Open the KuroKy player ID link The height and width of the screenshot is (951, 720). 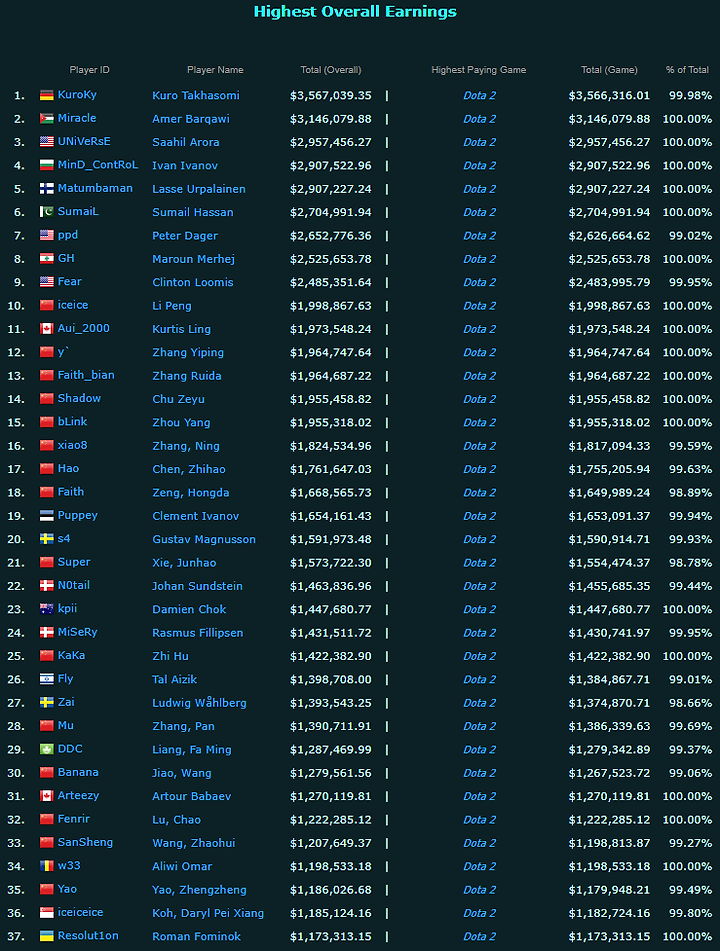point(77,95)
